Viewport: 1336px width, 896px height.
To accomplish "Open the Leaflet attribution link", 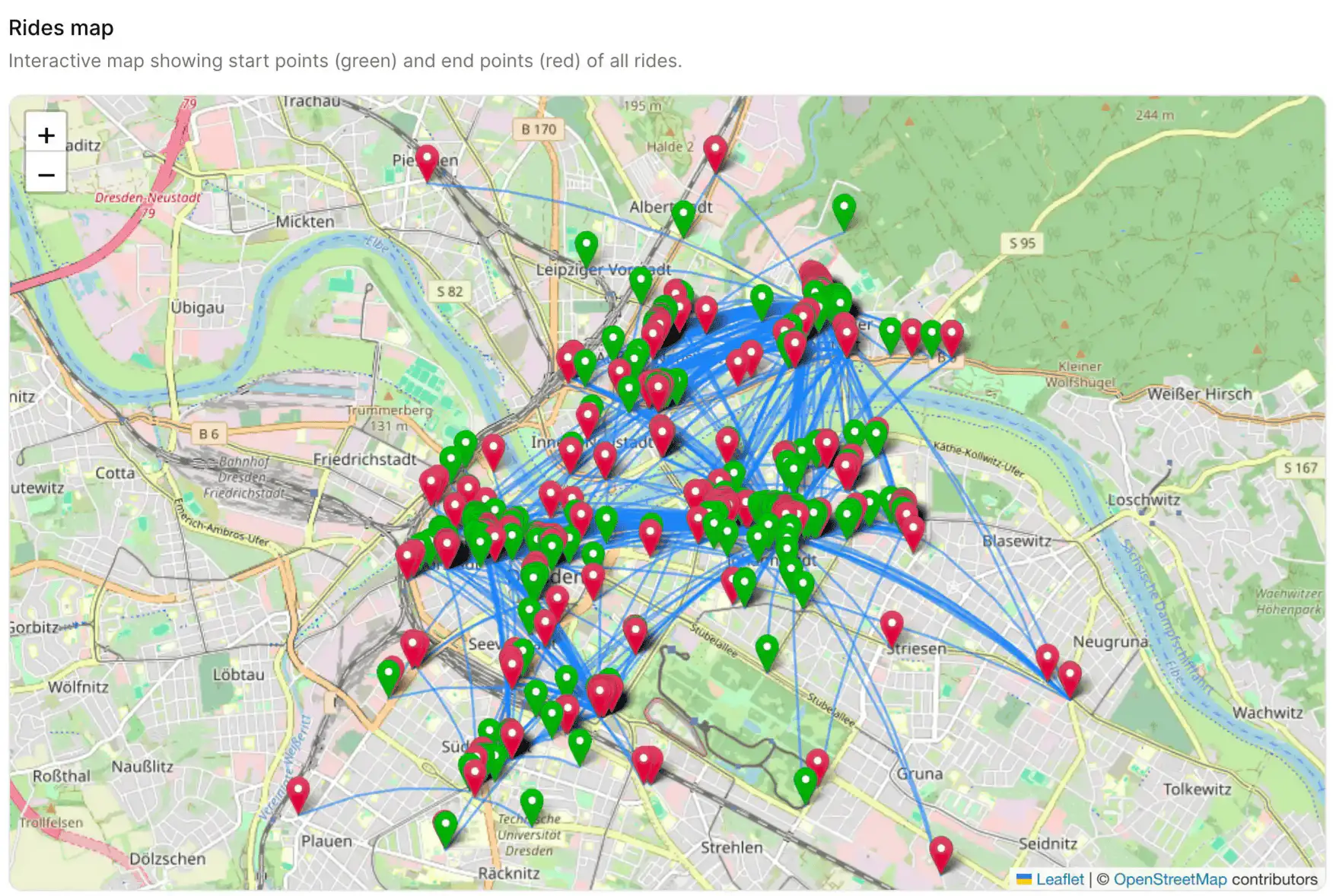I will pos(1059,879).
